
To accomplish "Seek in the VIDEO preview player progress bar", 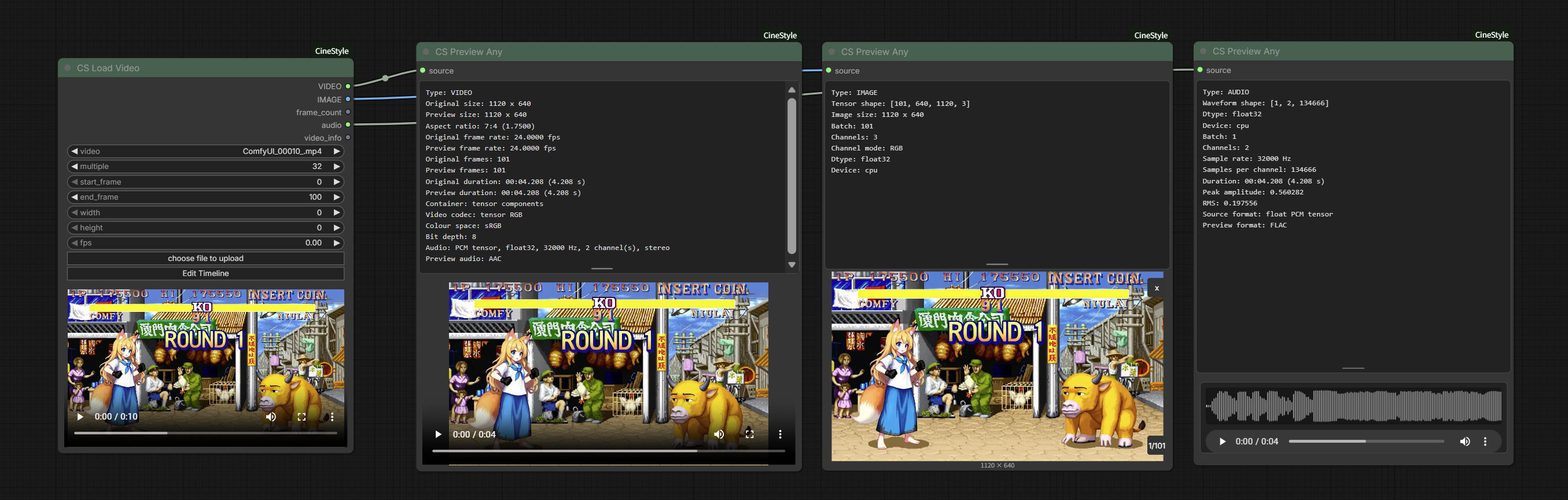I will (609, 451).
